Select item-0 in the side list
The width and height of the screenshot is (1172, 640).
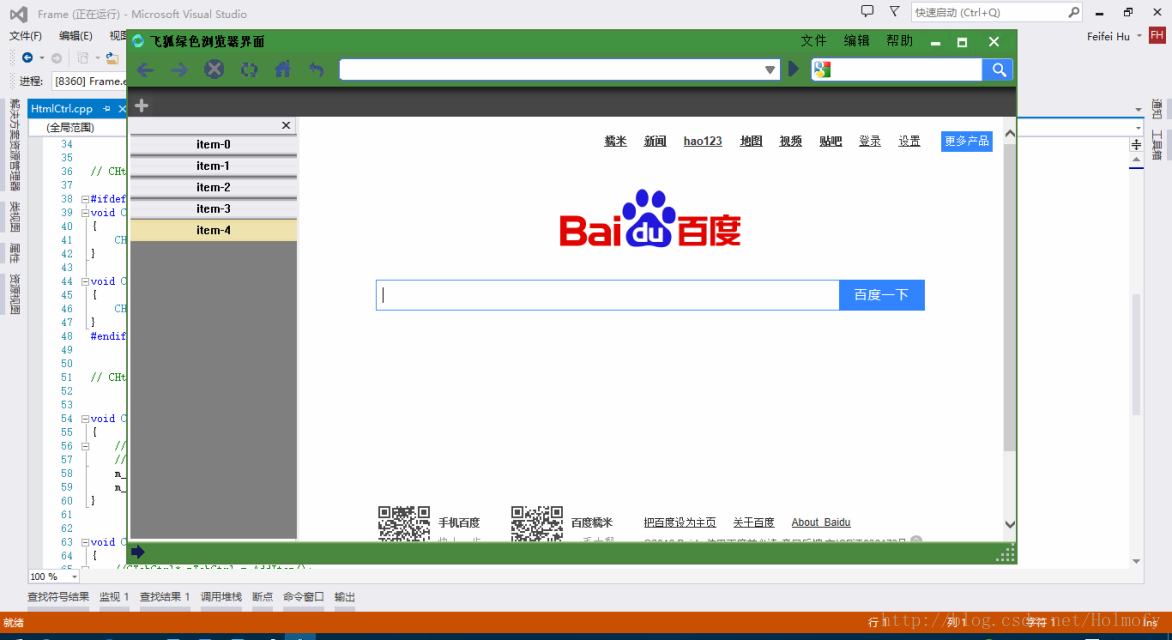tap(214, 144)
